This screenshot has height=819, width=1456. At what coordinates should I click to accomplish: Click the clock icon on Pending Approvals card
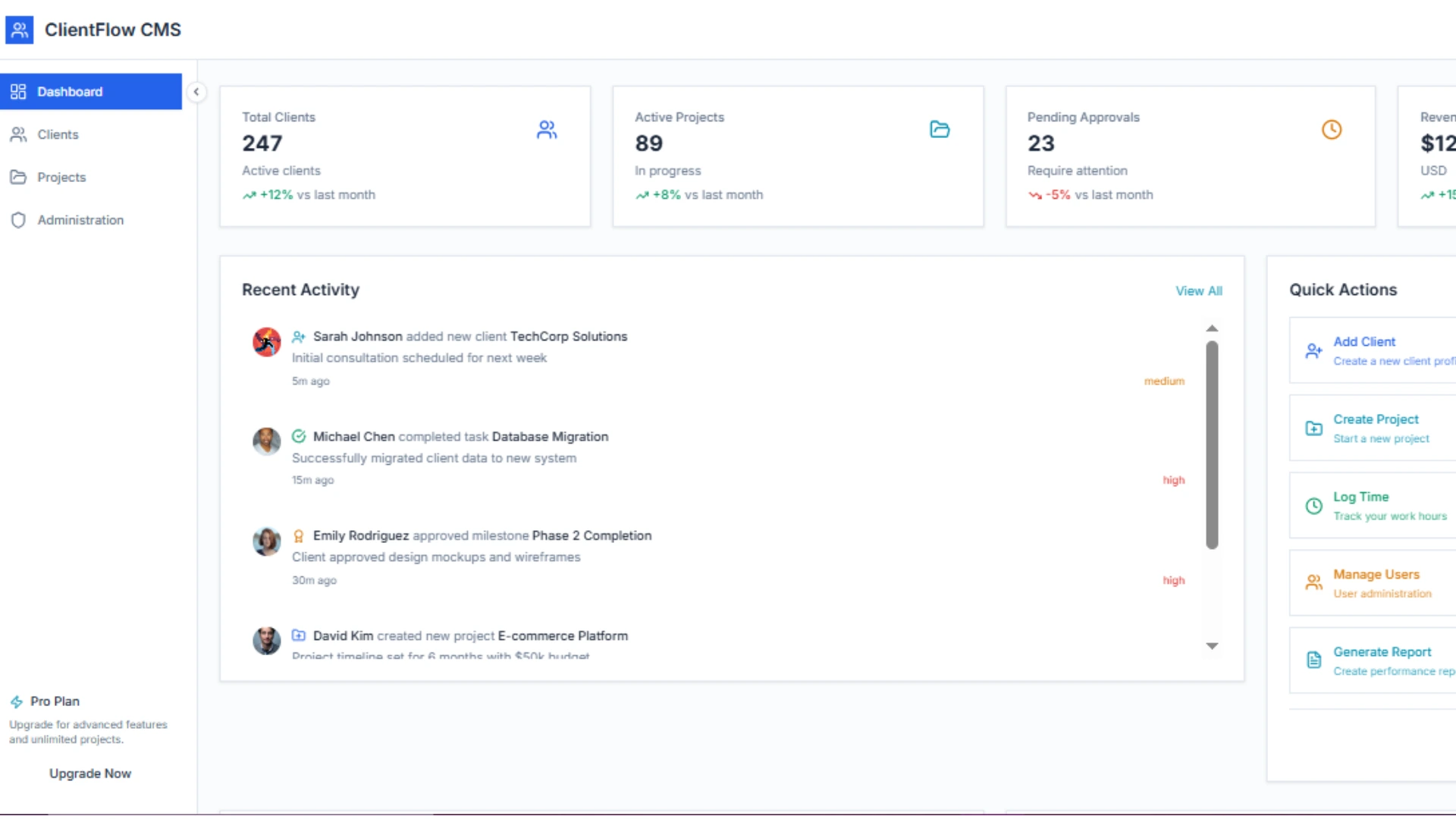tap(1332, 129)
